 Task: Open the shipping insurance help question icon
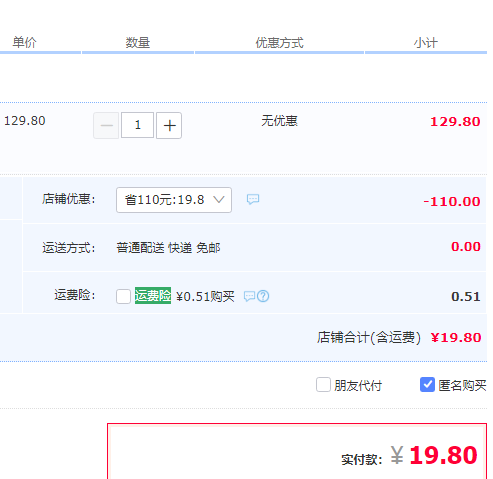tap(263, 296)
